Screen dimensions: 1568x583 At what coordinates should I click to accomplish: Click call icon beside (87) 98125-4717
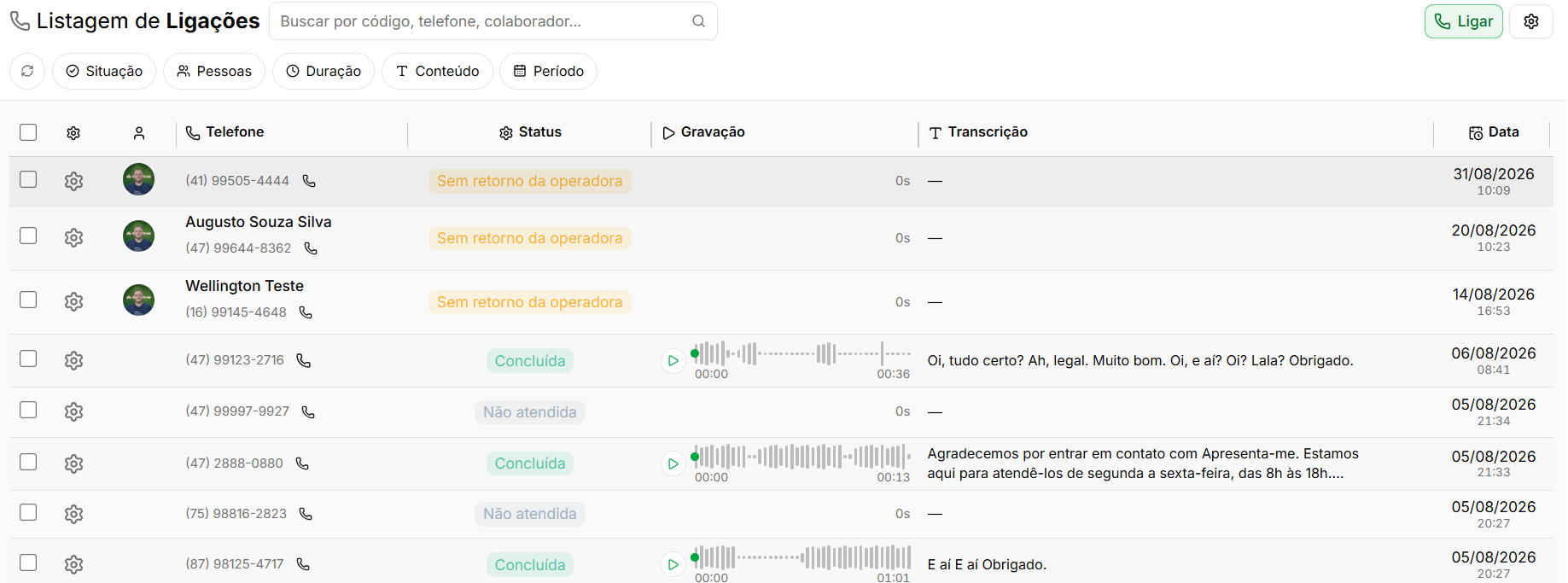[x=303, y=564]
